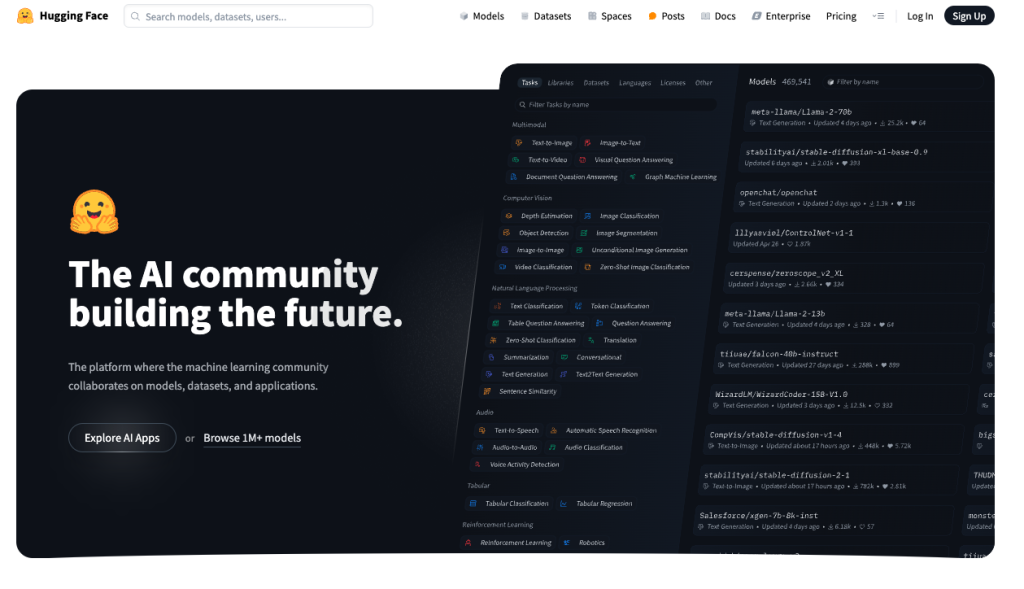The image size is (1024, 589).
Task: Click the Object Detection task icon
Action: [x=505, y=232]
